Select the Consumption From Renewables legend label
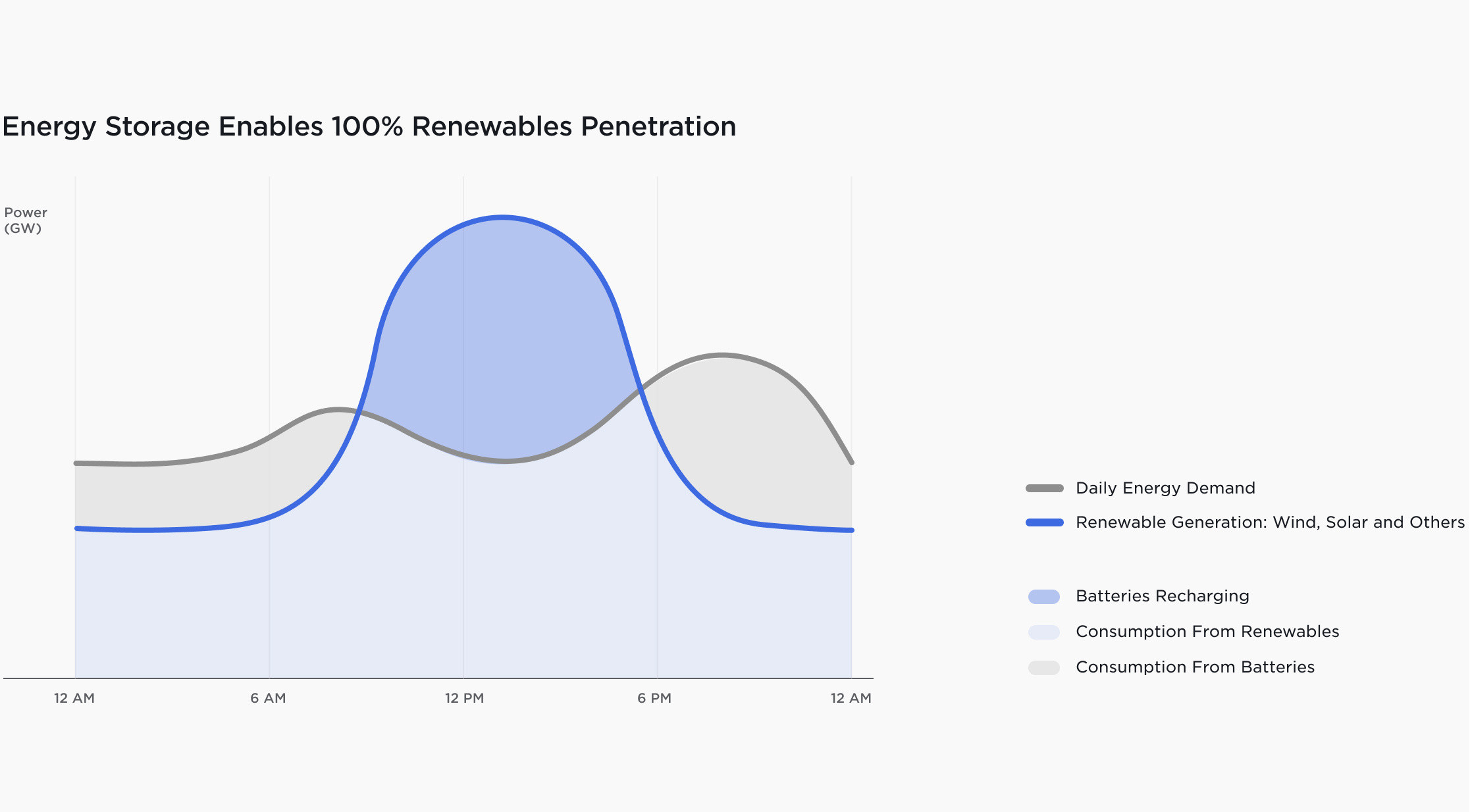This screenshot has height=812, width=1470. (x=1207, y=632)
